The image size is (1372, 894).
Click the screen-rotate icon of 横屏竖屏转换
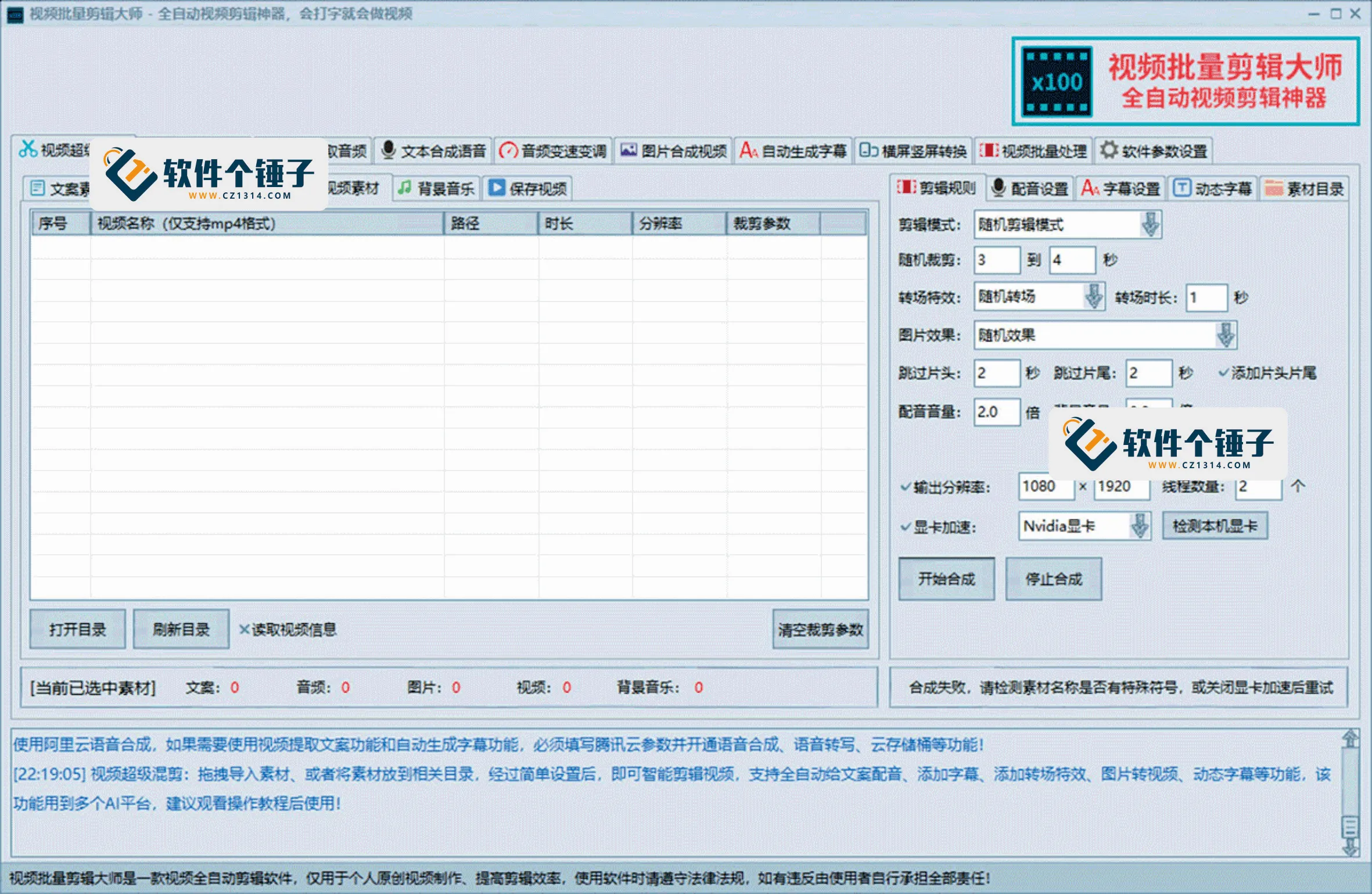point(868,150)
